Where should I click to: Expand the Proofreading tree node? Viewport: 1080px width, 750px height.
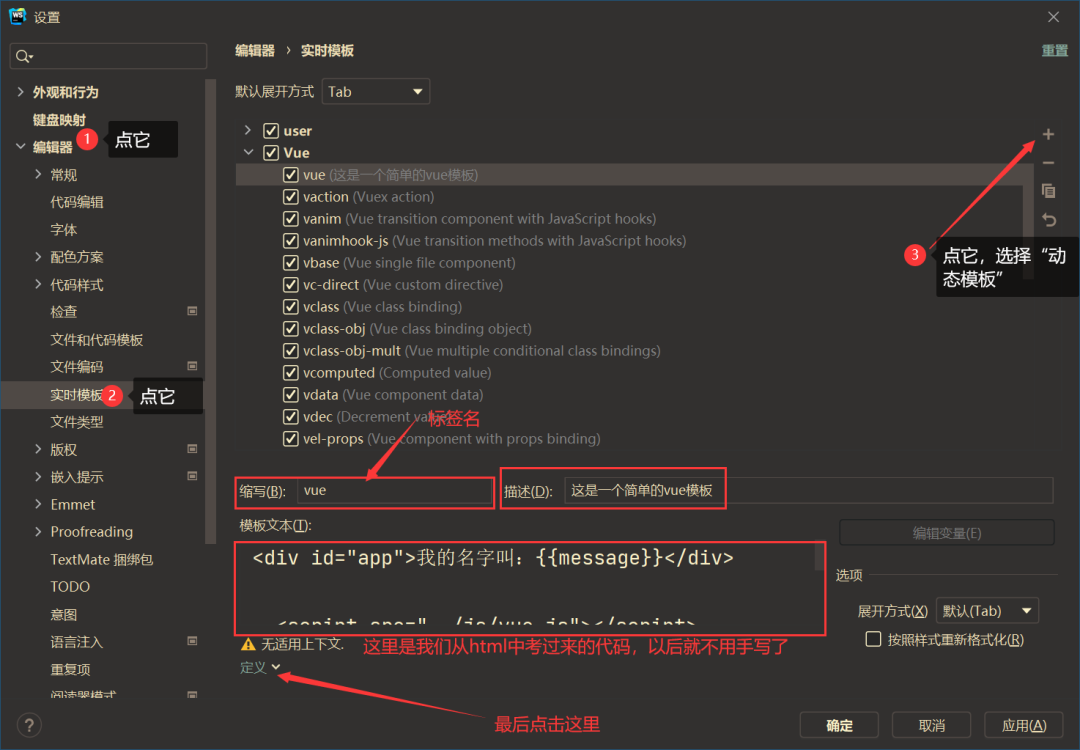(x=38, y=532)
